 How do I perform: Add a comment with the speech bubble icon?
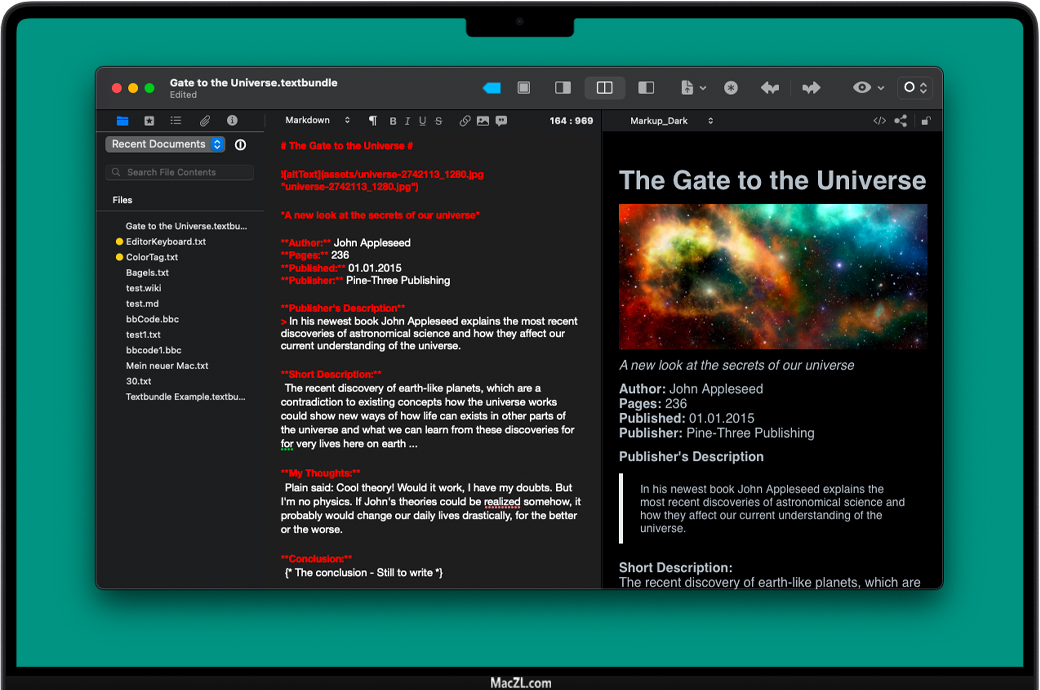pos(501,121)
